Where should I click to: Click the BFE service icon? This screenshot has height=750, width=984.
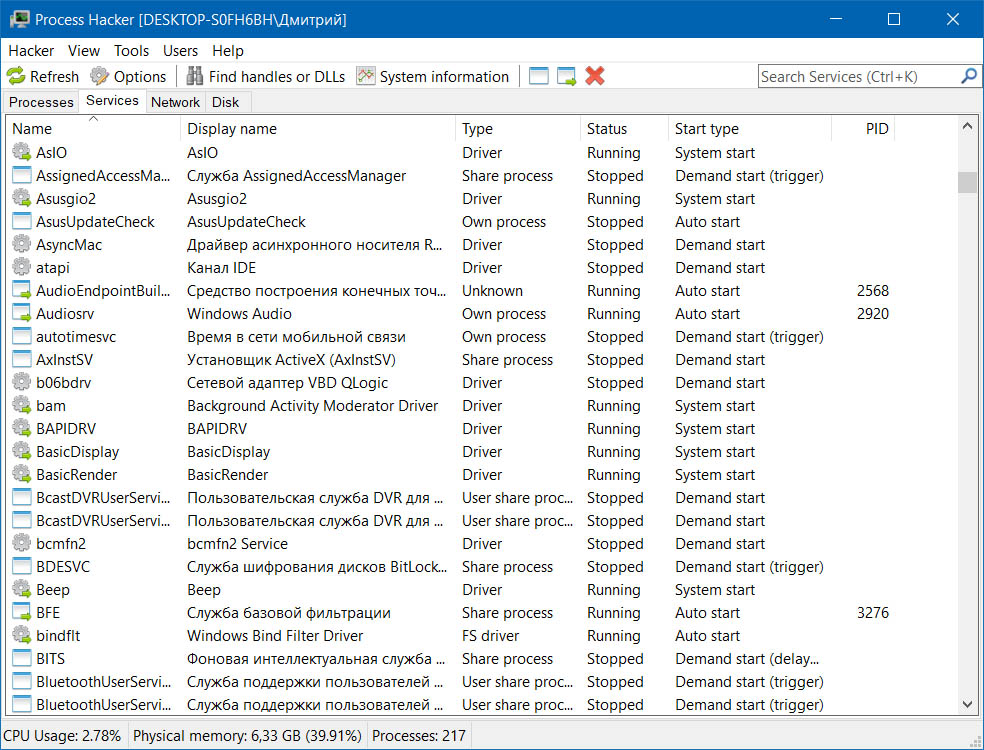21,613
